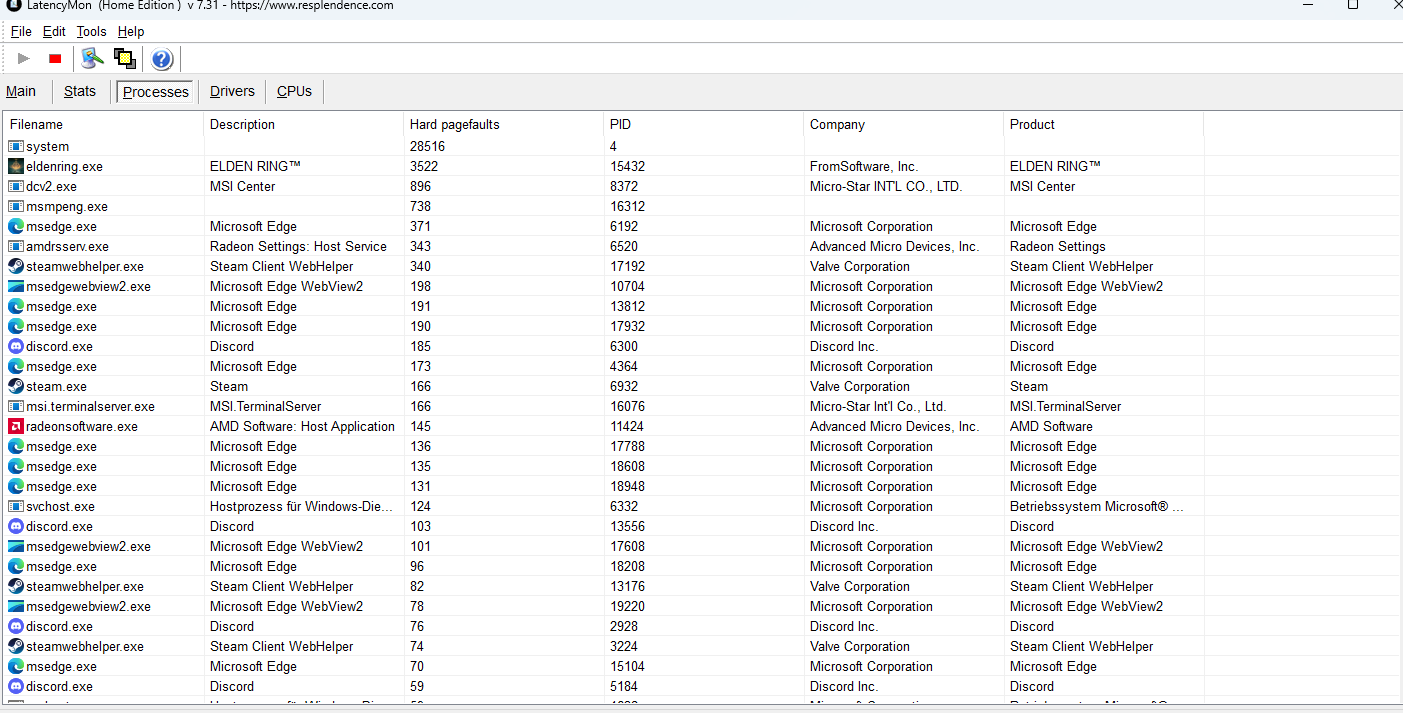Click the msi.terminalserver.exe icon
This screenshot has height=713, width=1403.
coord(16,406)
